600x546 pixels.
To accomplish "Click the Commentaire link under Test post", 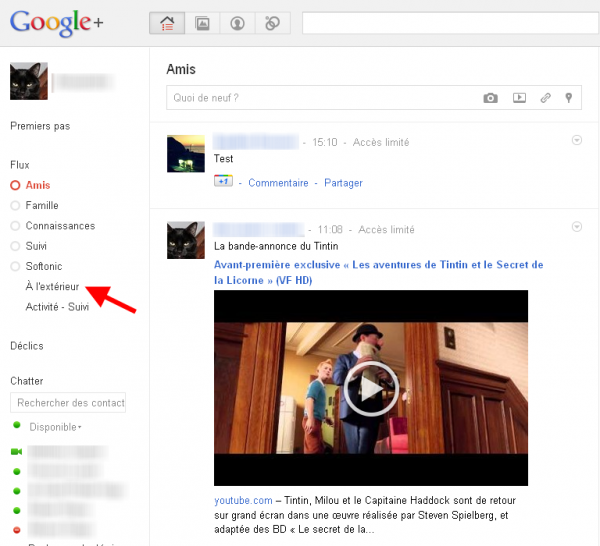I will coord(278,183).
